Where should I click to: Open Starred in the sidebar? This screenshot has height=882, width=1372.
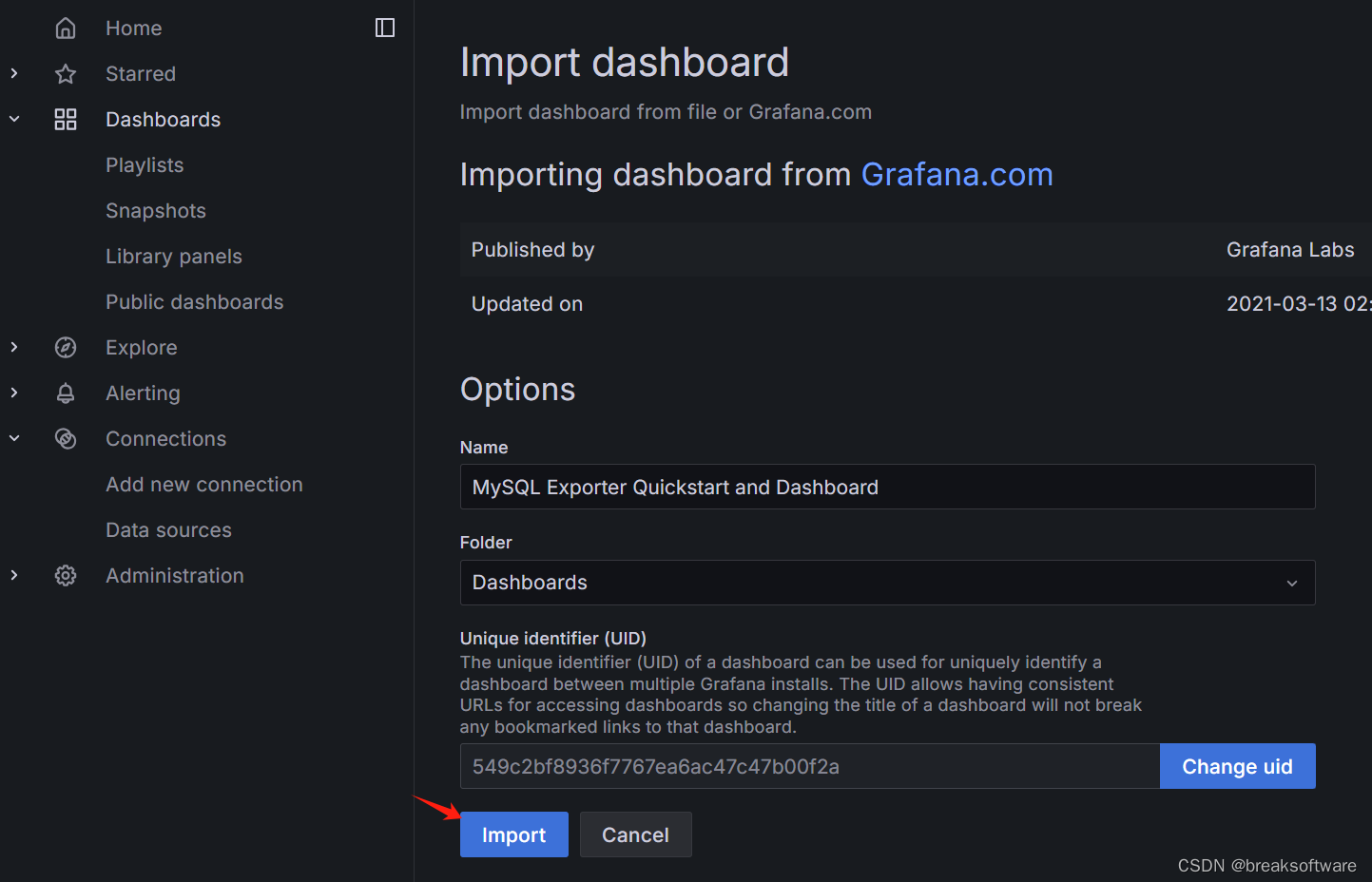pos(141,74)
